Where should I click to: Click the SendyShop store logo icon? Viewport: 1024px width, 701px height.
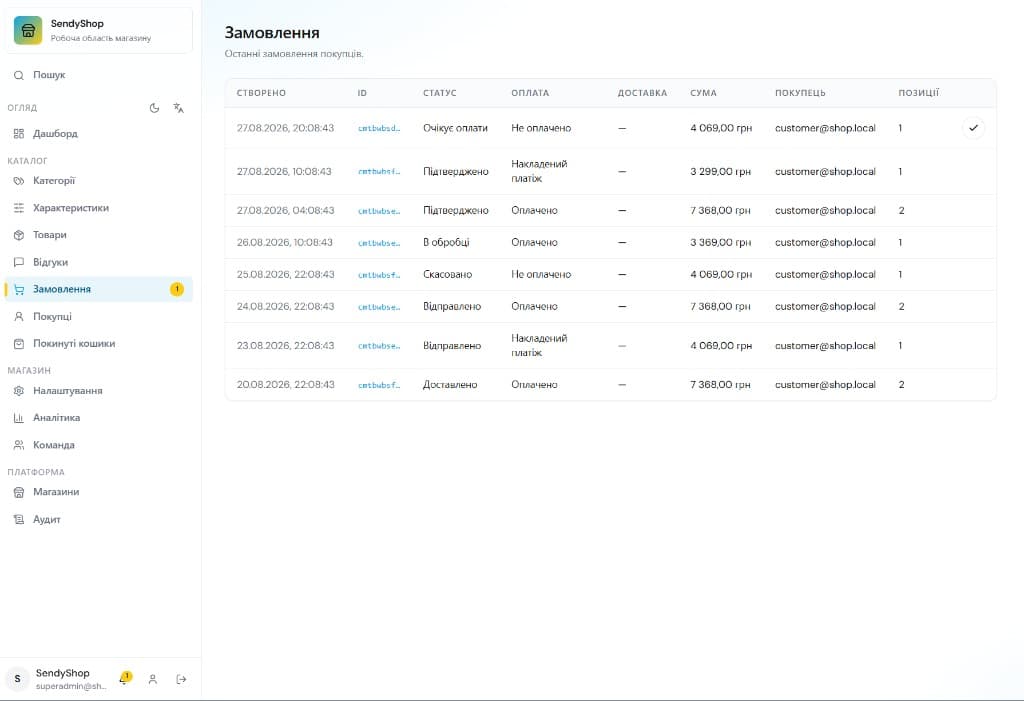pyautogui.click(x=28, y=30)
